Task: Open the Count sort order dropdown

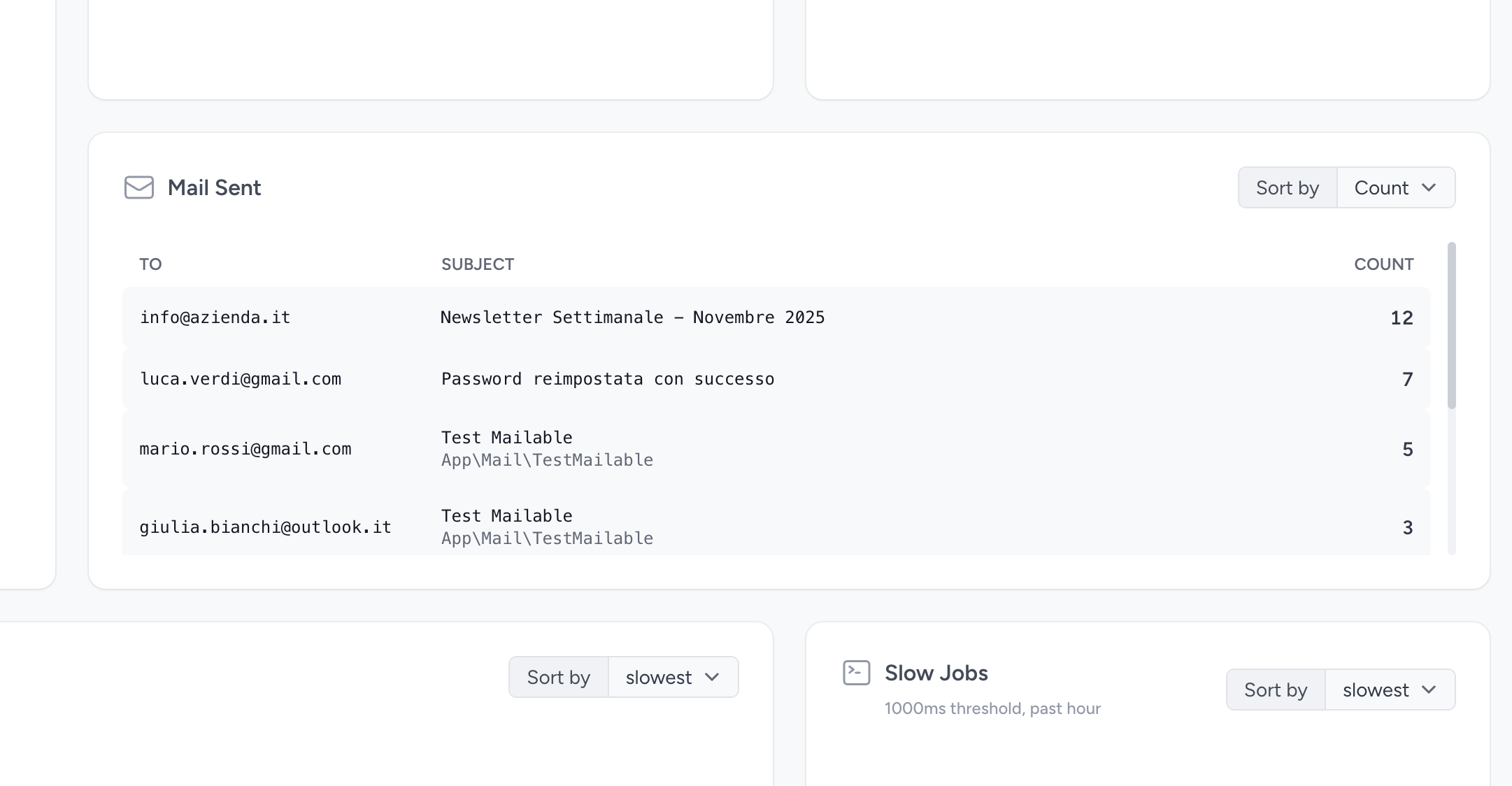Action: click(x=1396, y=187)
